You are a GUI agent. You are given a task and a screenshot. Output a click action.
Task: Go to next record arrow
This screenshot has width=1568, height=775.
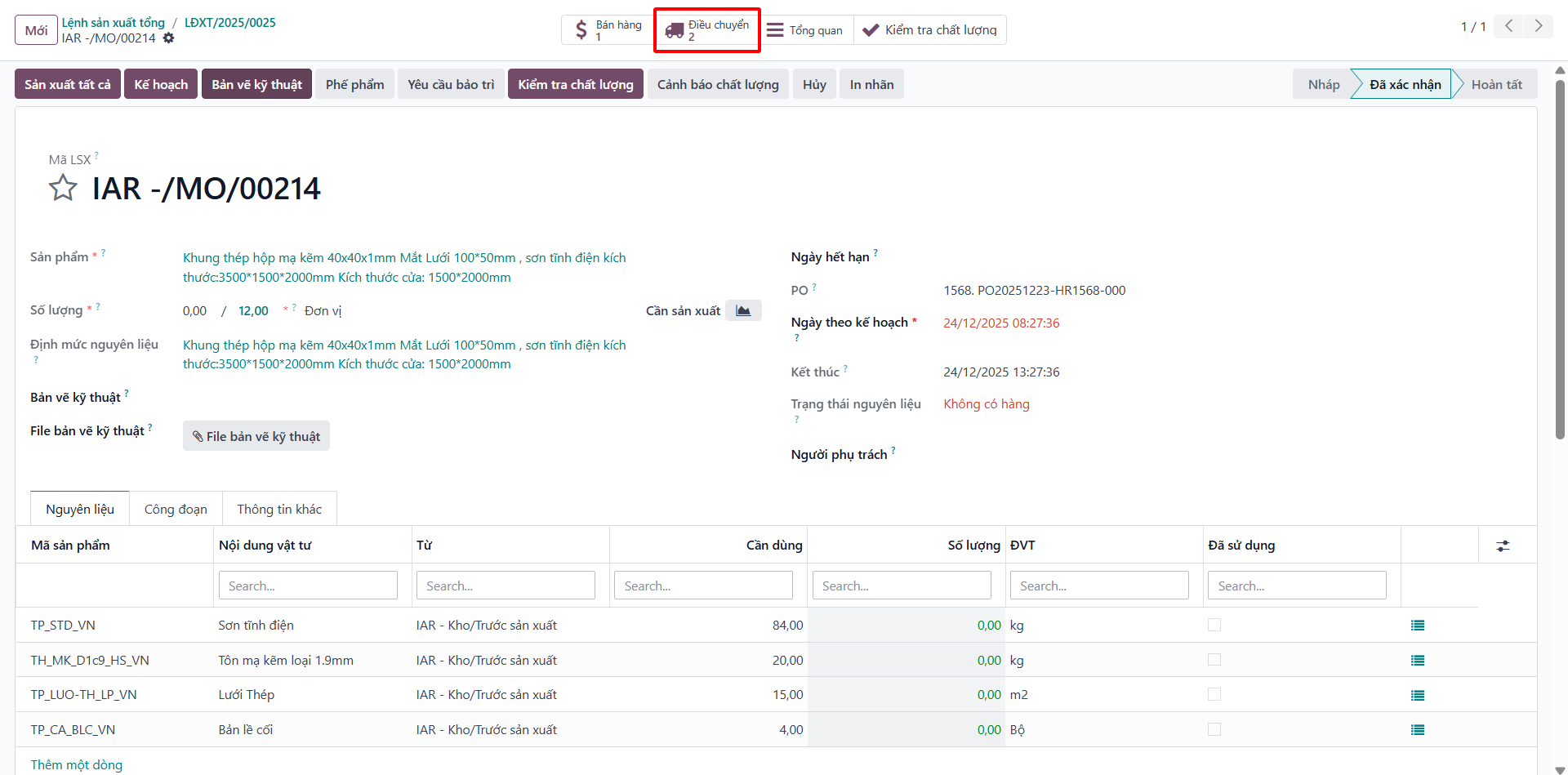click(x=1539, y=26)
